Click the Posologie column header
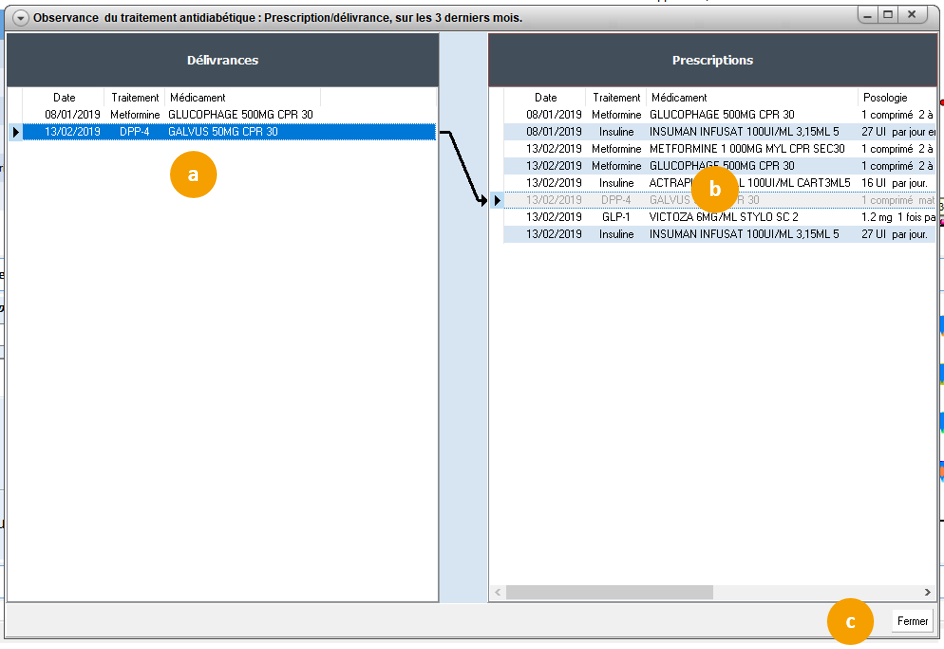944x649 pixels. [885, 98]
